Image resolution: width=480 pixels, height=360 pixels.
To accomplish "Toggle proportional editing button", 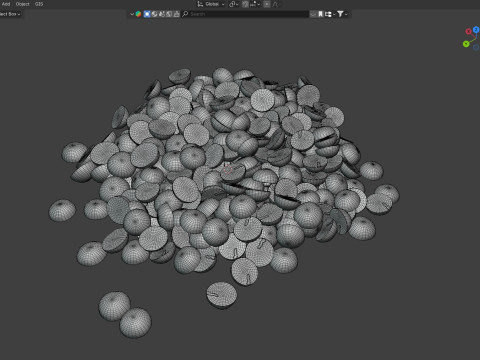I will pos(267,4).
